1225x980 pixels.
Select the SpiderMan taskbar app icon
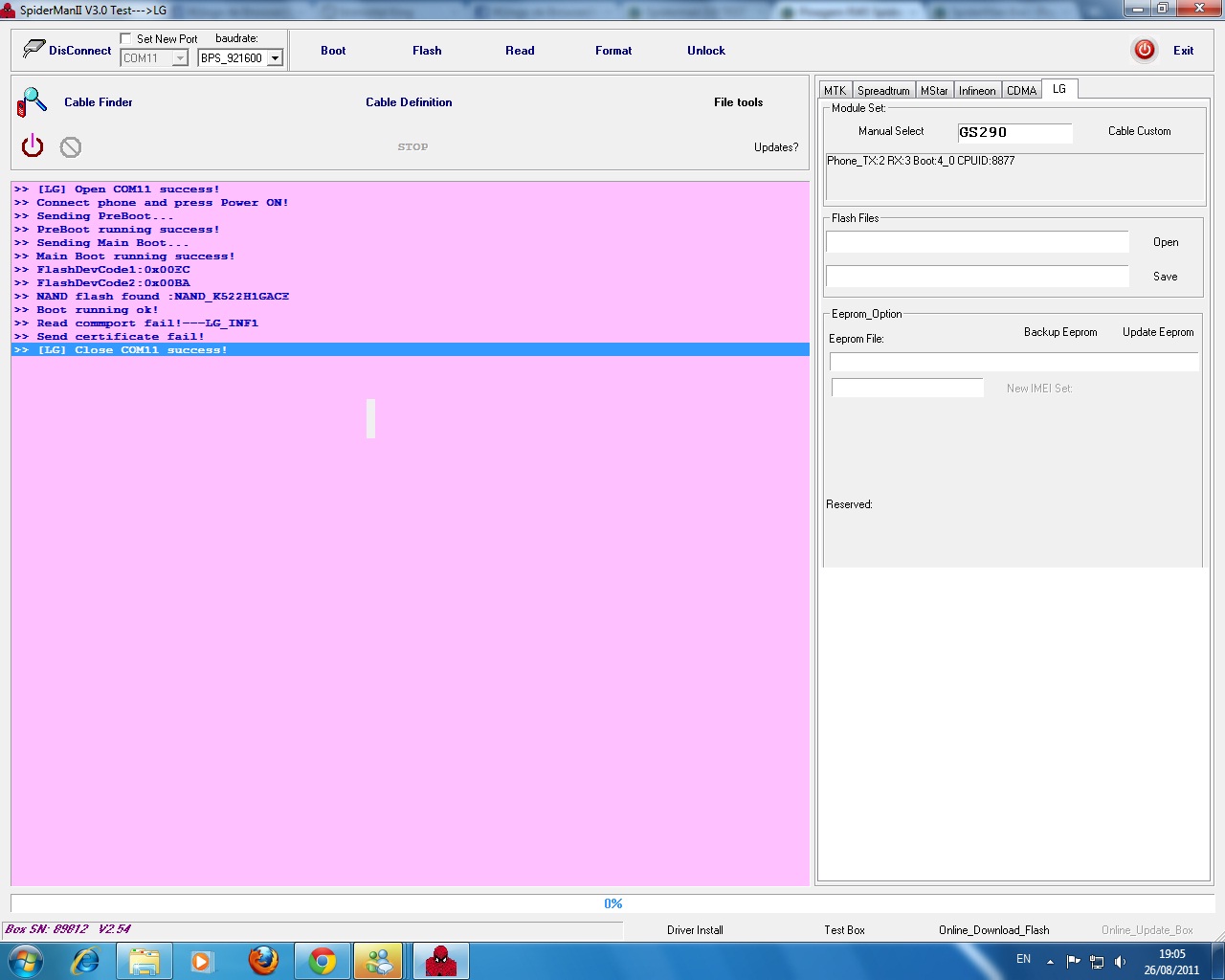[440, 961]
